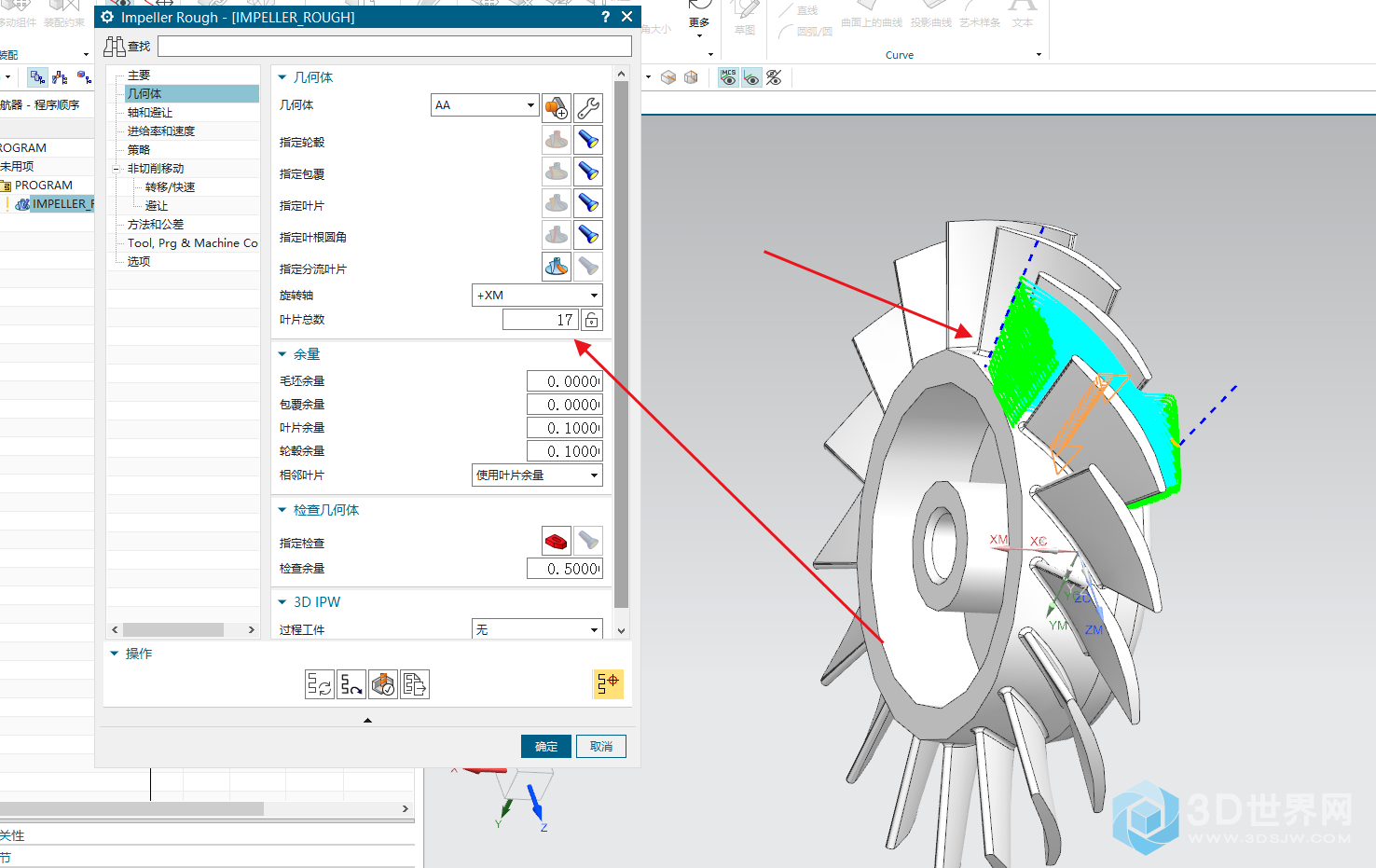Toggle the lock next to 叶片总数
Screen dimensions: 1376x868
click(591, 320)
